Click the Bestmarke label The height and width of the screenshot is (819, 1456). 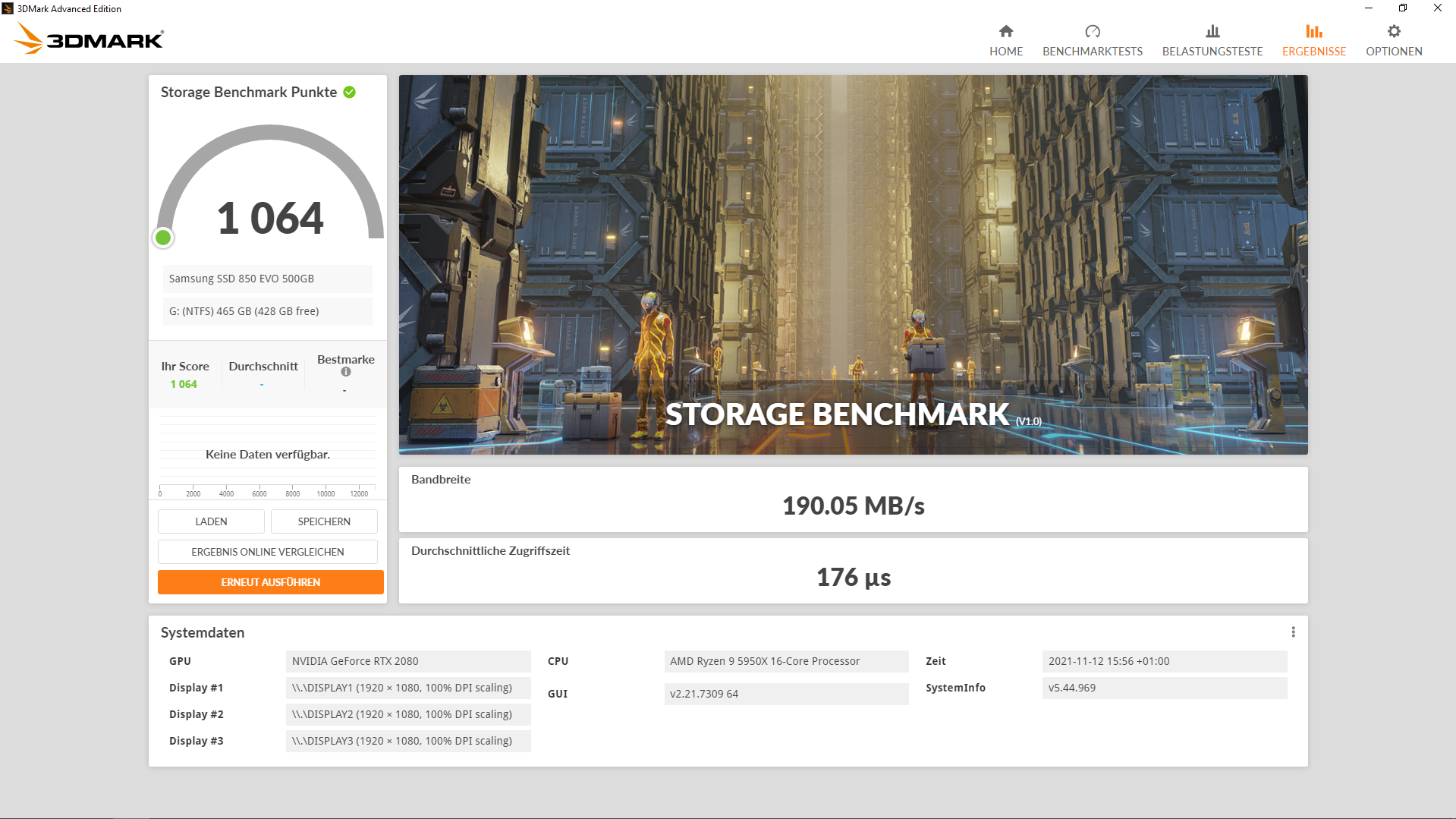(346, 359)
